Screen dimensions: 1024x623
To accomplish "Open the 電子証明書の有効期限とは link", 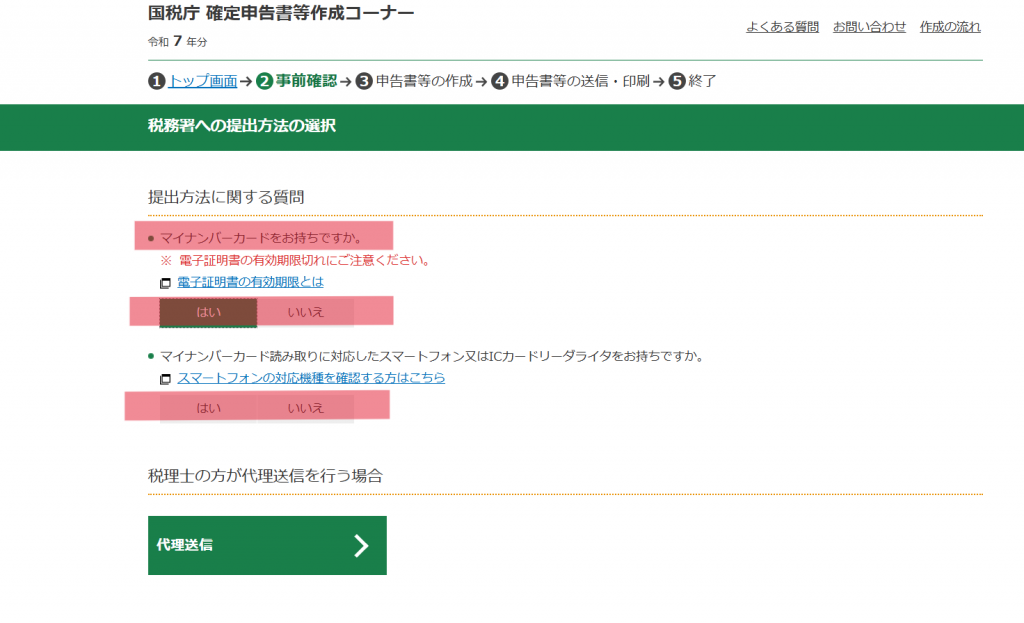I will click(x=250, y=282).
